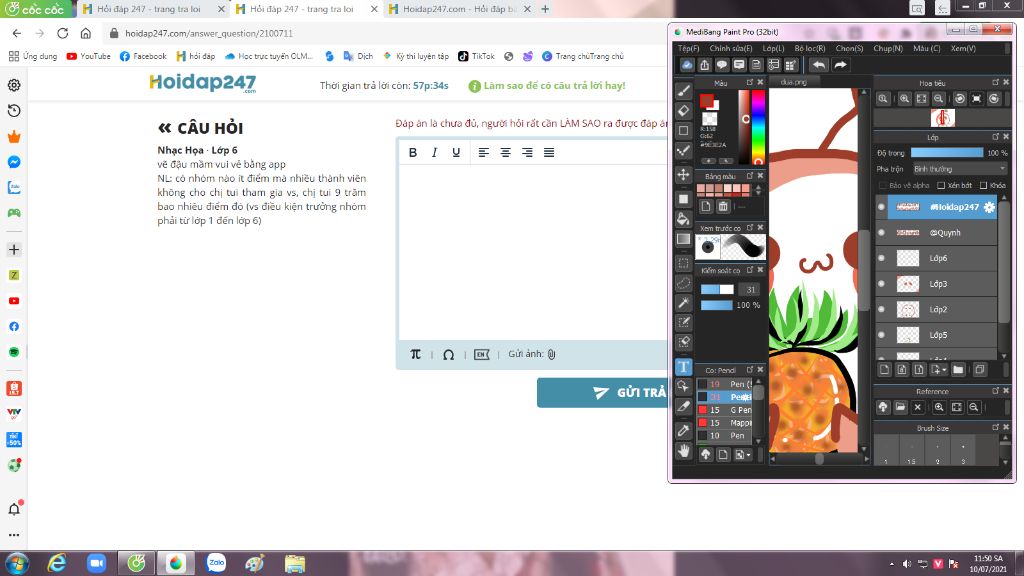Viewport: 1024px width, 576px height.
Task: Pick the Gradient tool in toolbar
Action: click(684, 239)
